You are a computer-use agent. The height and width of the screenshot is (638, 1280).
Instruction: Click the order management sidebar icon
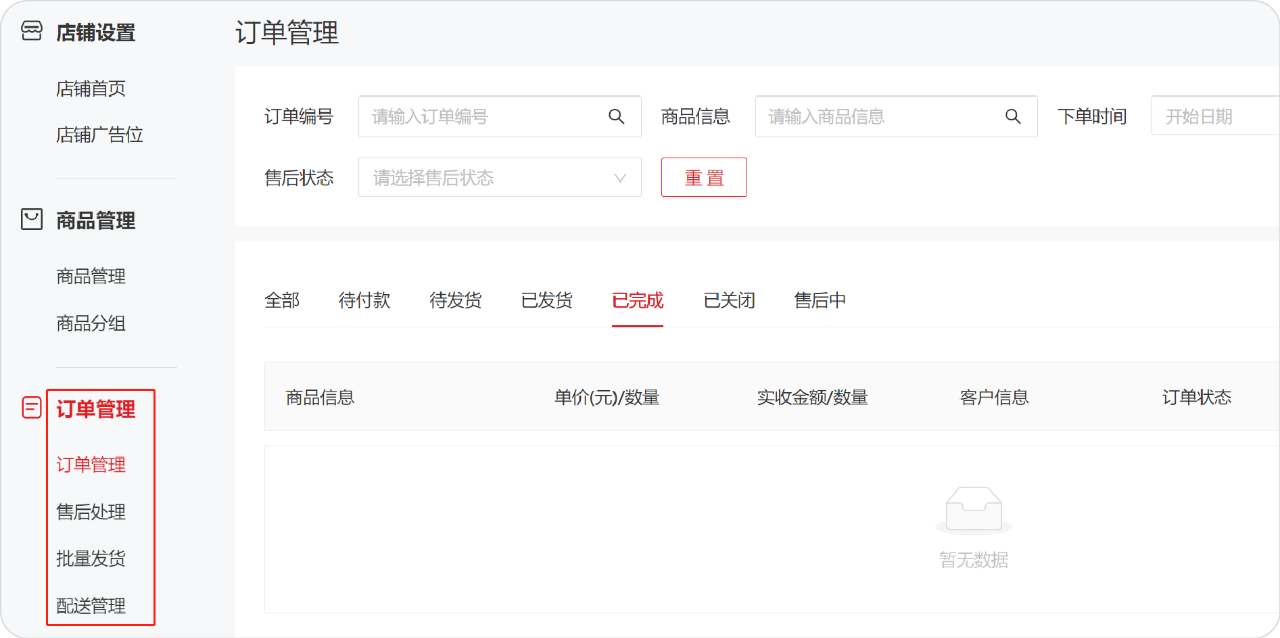32,408
